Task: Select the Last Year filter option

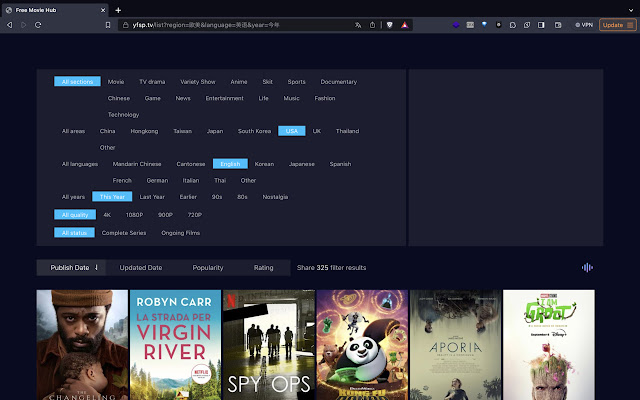Action: (x=152, y=197)
